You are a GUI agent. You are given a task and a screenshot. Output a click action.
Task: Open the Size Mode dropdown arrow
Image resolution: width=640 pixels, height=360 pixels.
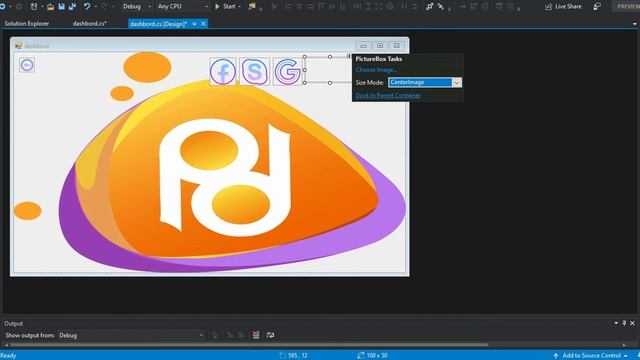[x=457, y=82]
